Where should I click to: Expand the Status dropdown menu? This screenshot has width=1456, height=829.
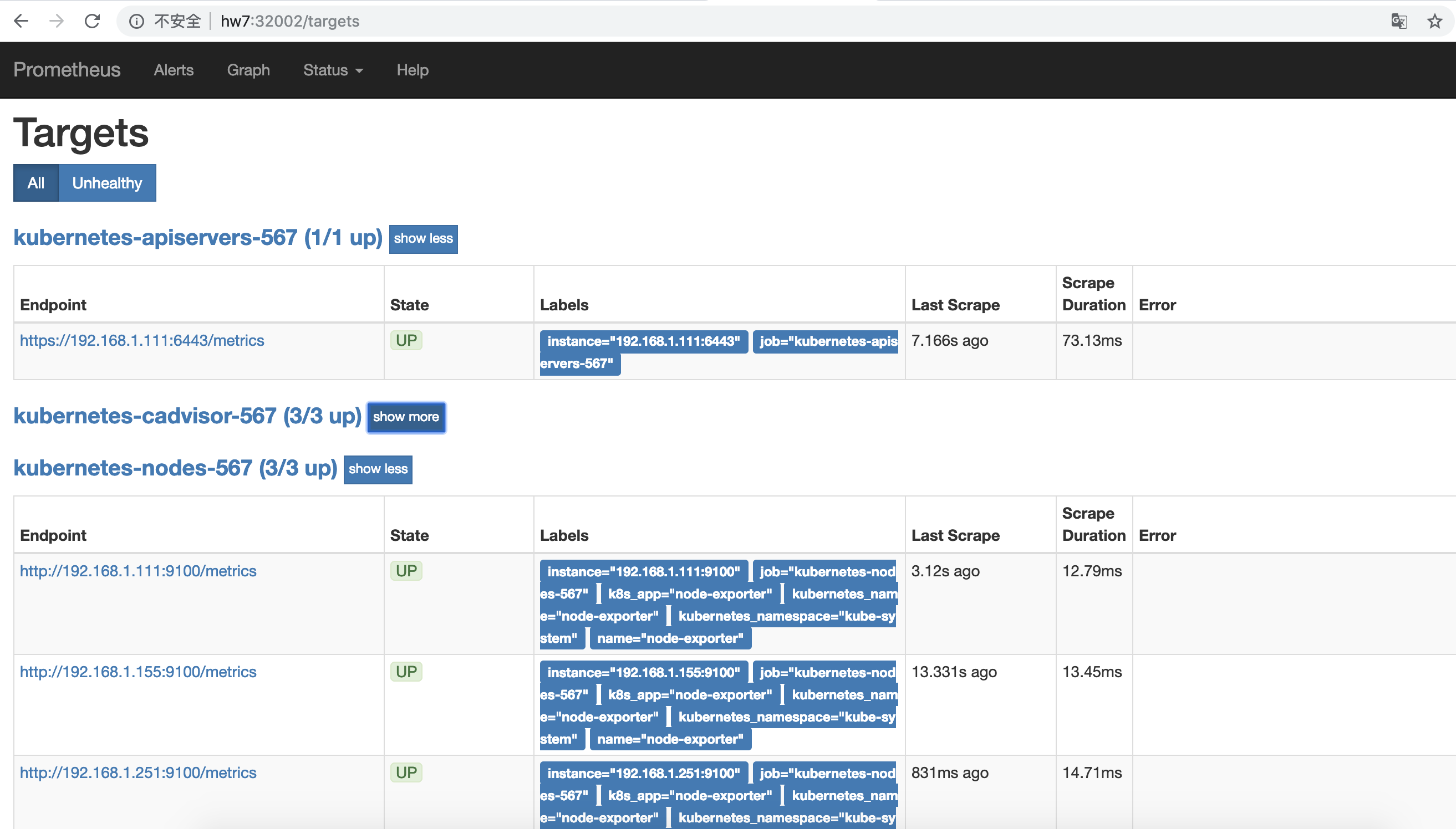(333, 70)
